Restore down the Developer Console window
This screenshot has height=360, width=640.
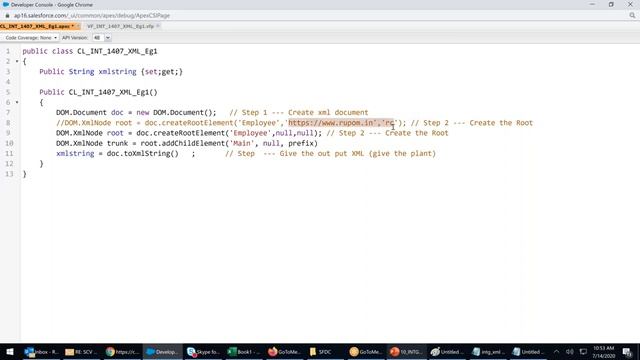click(x=611, y=4)
